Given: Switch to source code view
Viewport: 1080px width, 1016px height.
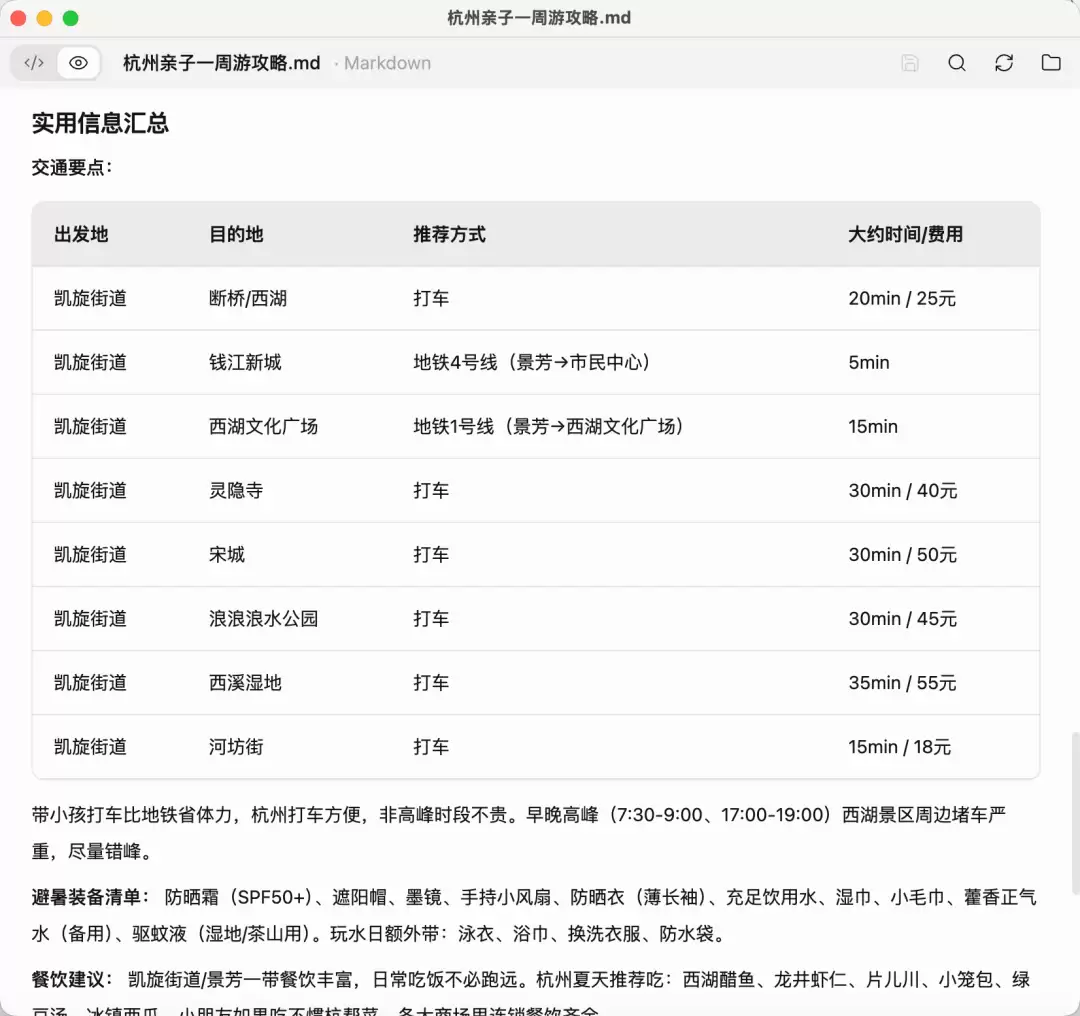Looking at the screenshot, I should (x=34, y=63).
